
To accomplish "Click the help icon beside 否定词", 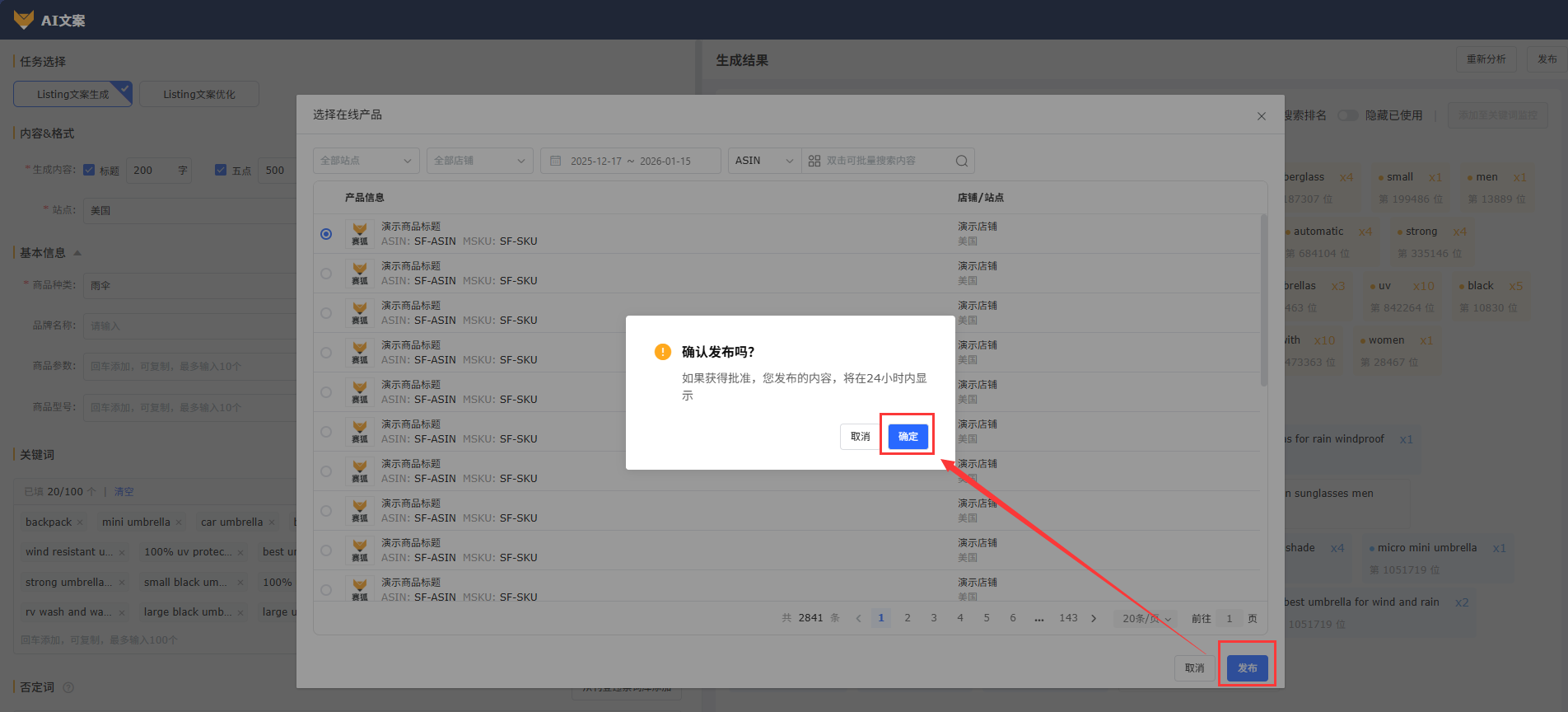I will coord(68,687).
